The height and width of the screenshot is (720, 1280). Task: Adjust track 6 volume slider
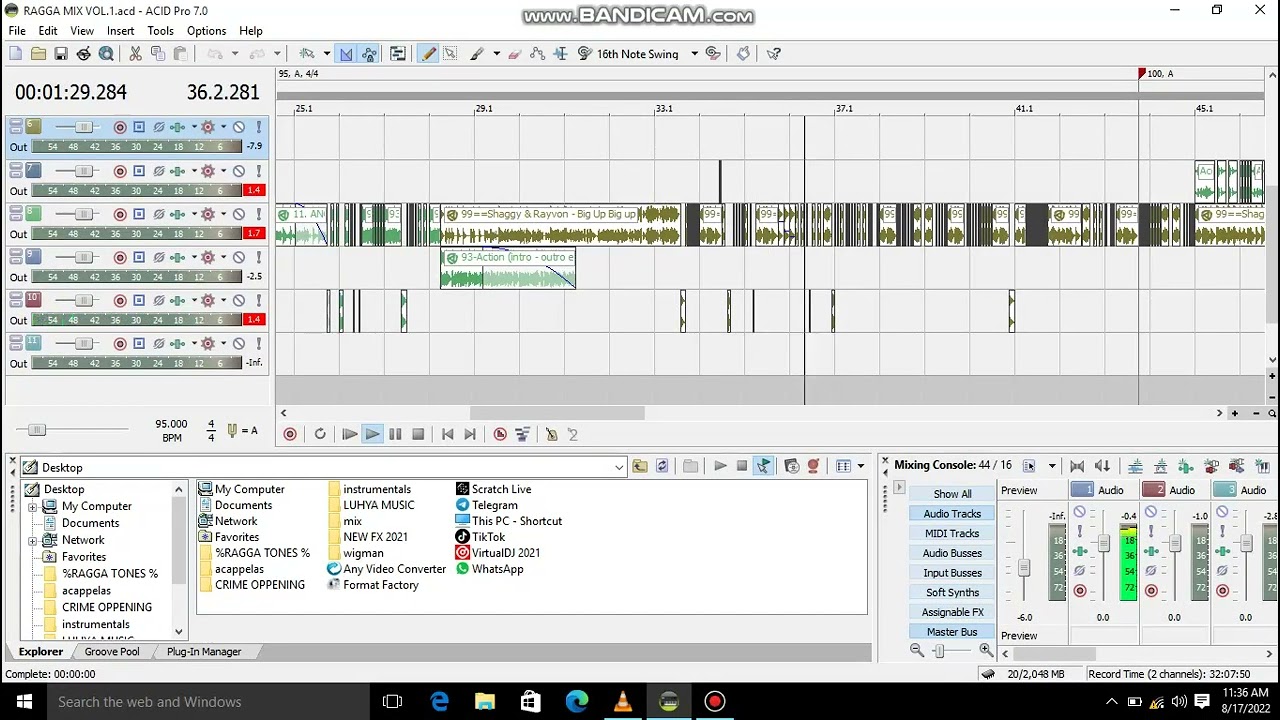(84, 127)
